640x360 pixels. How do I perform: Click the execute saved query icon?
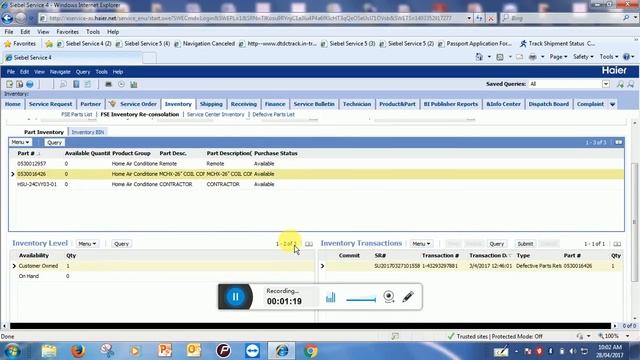tap(620, 84)
